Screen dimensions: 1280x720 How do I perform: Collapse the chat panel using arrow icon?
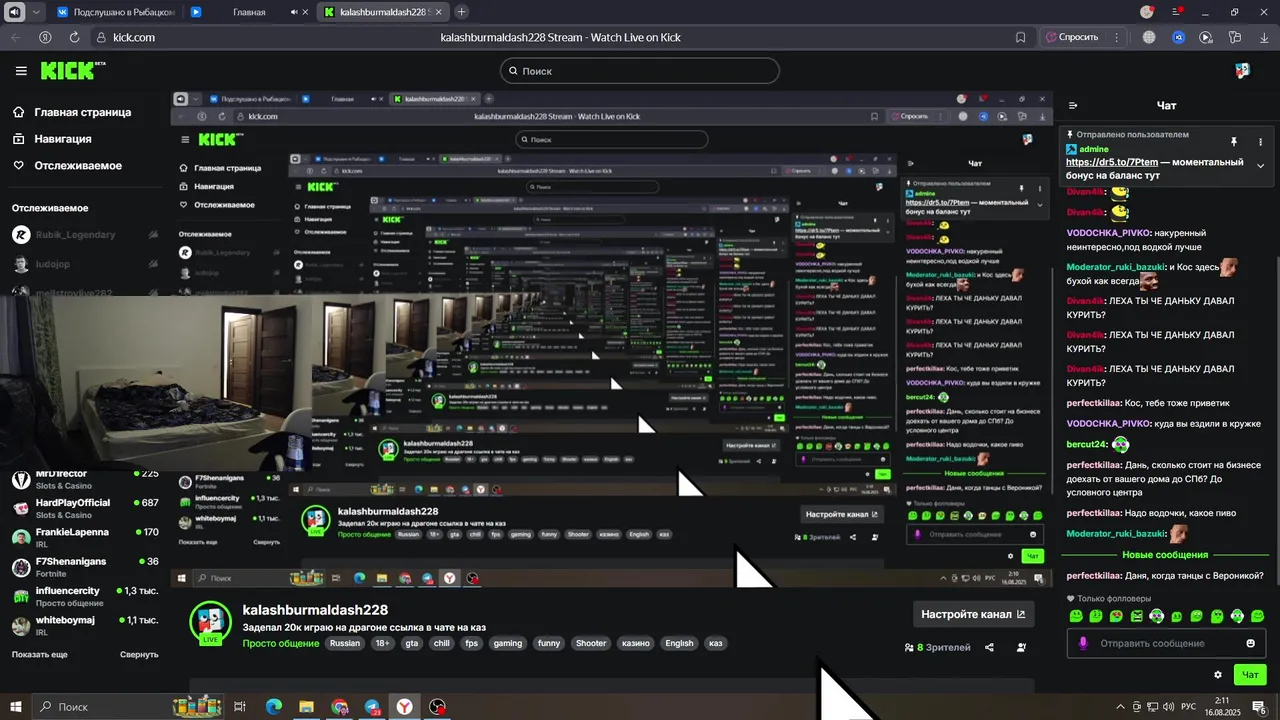click(x=1073, y=105)
